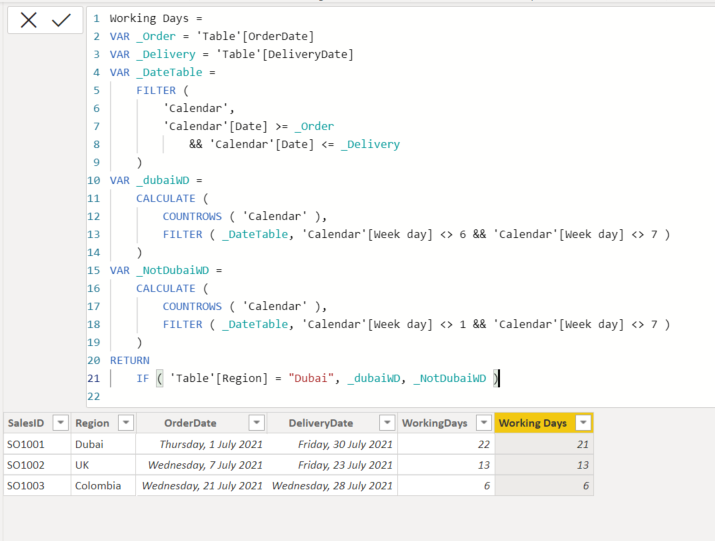Click the _DateTable variable declaration on line 4
Screen dimensions: 715x541
click(169, 72)
